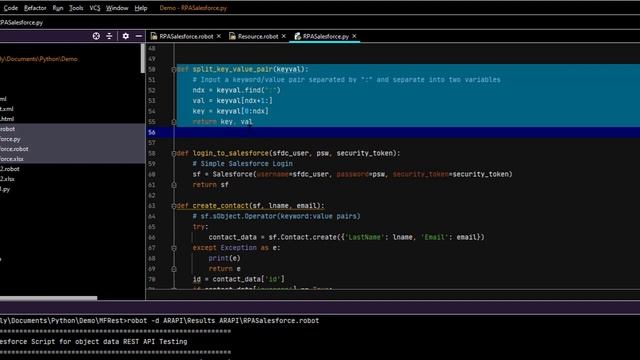Viewport: 640px width, 360px height.
Task: Click on 'split_key_value_pair' function name
Action: 233,69
